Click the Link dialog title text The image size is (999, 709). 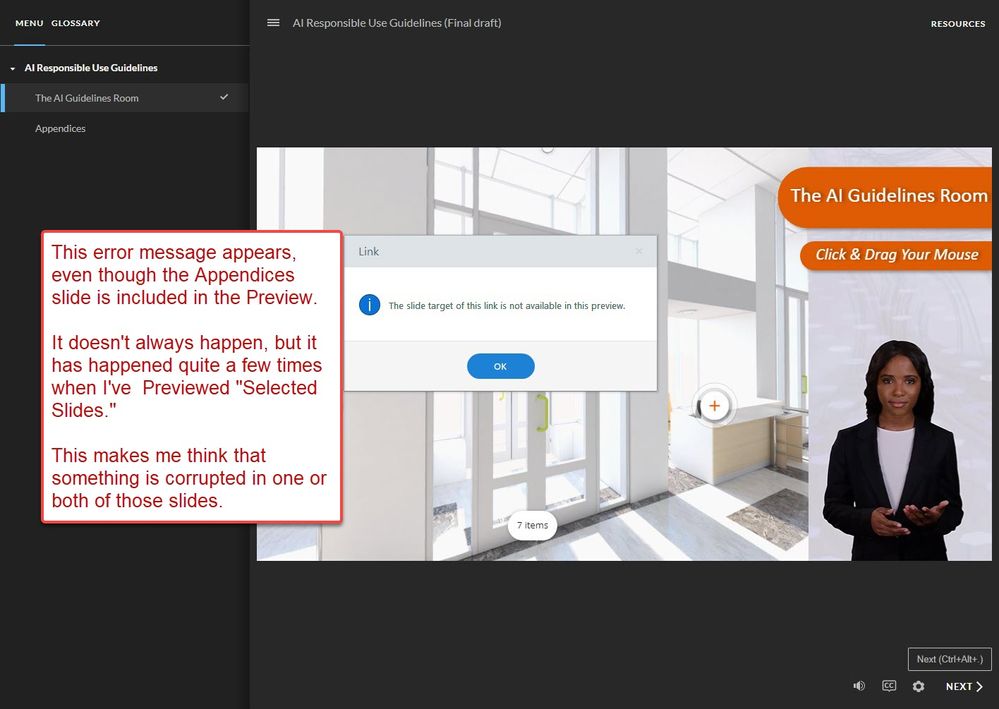(368, 252)
